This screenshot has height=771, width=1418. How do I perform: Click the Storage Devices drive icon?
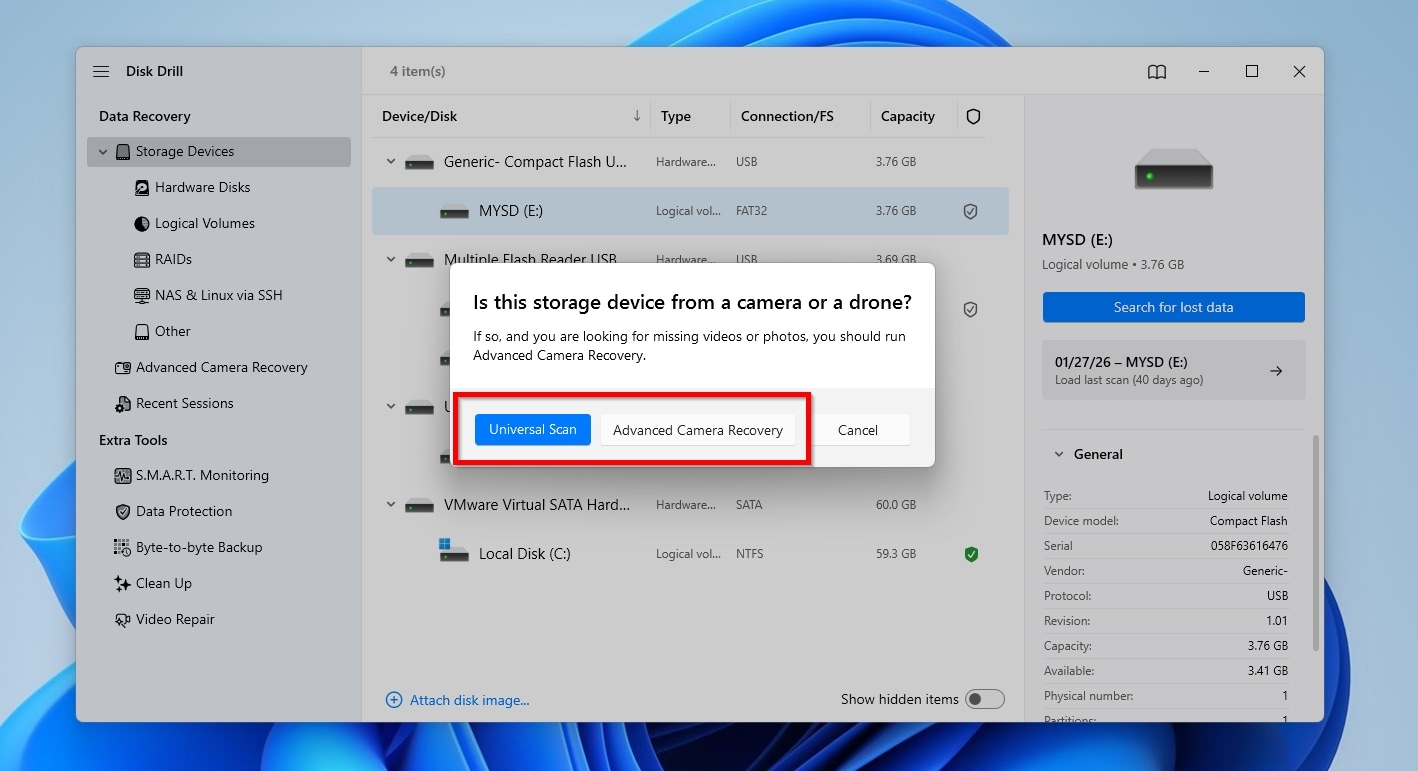tap(123, 152)
